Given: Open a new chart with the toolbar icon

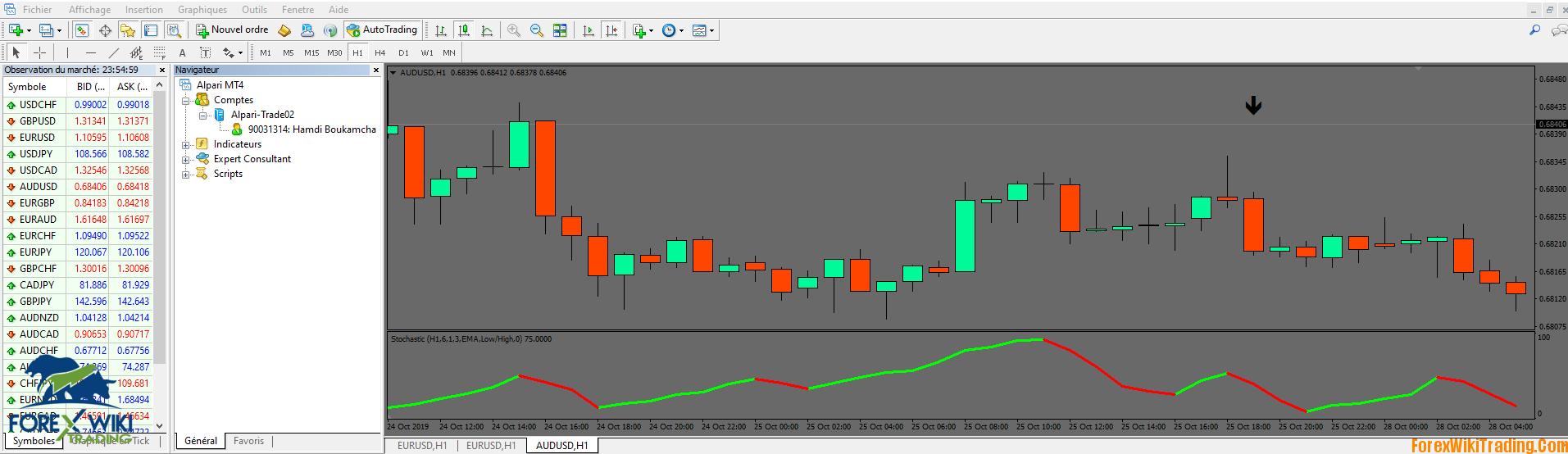Looking at the screenshot, I should (15, 30).
